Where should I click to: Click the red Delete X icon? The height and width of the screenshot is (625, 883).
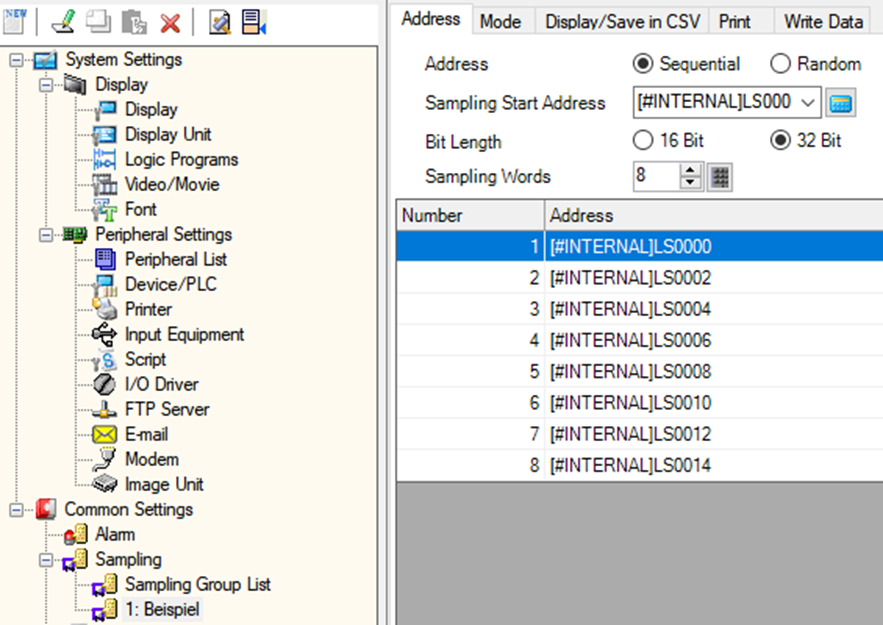pyautogui.click(x=170, y=23)
